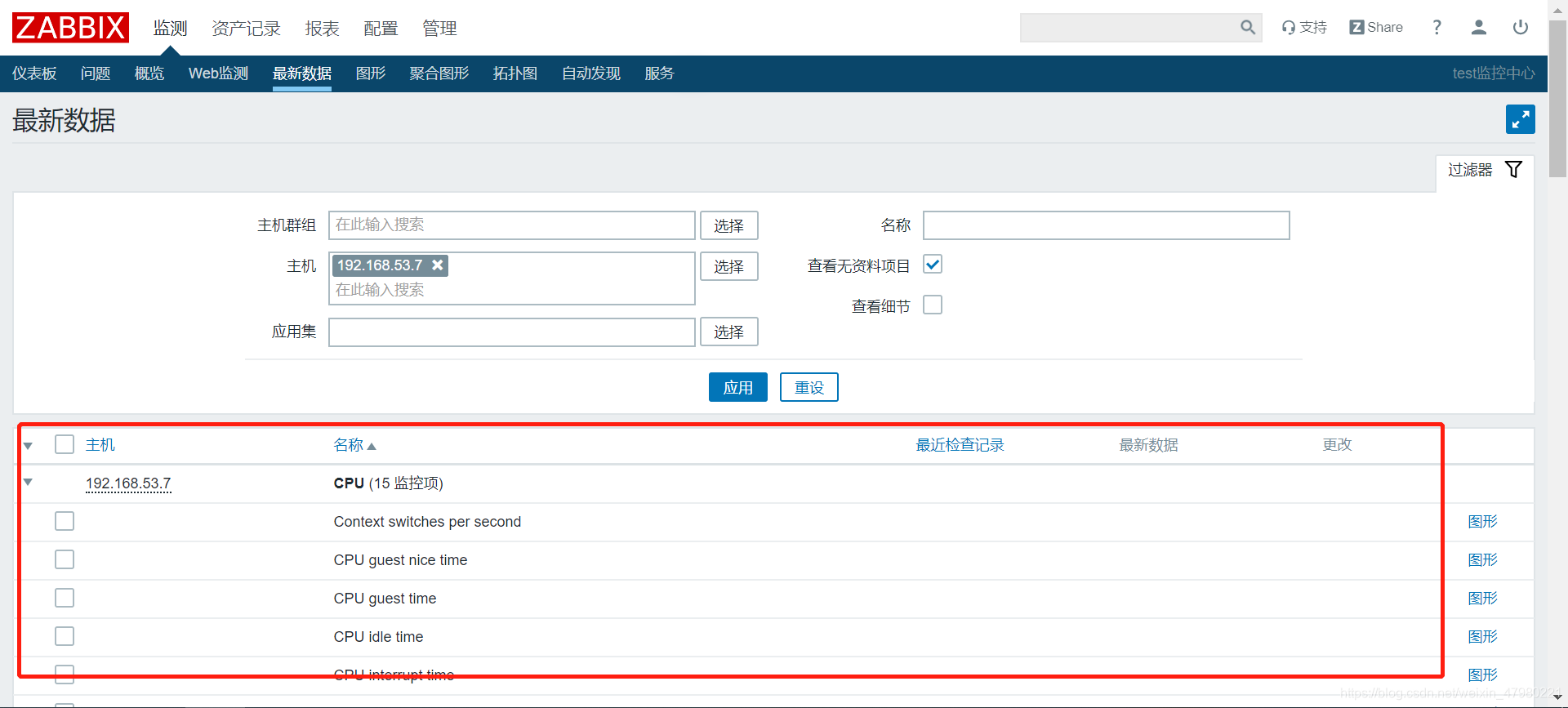Screen dimensions: 1568x708
Task: Open 监测 main menu
Action: point(170,29)
